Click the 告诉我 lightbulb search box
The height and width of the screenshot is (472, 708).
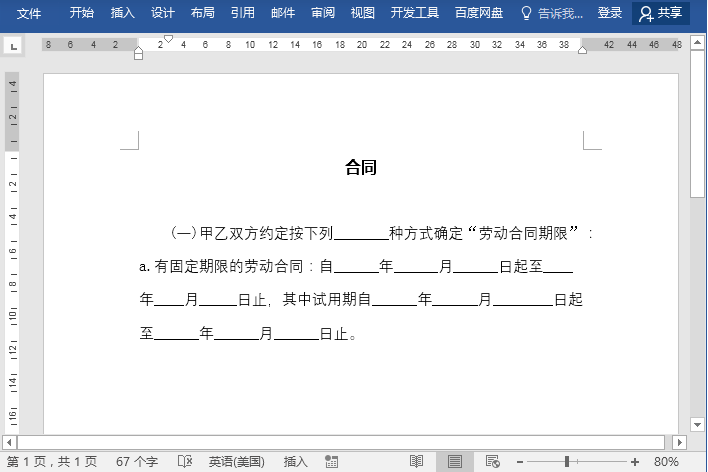tap(551, 14)
